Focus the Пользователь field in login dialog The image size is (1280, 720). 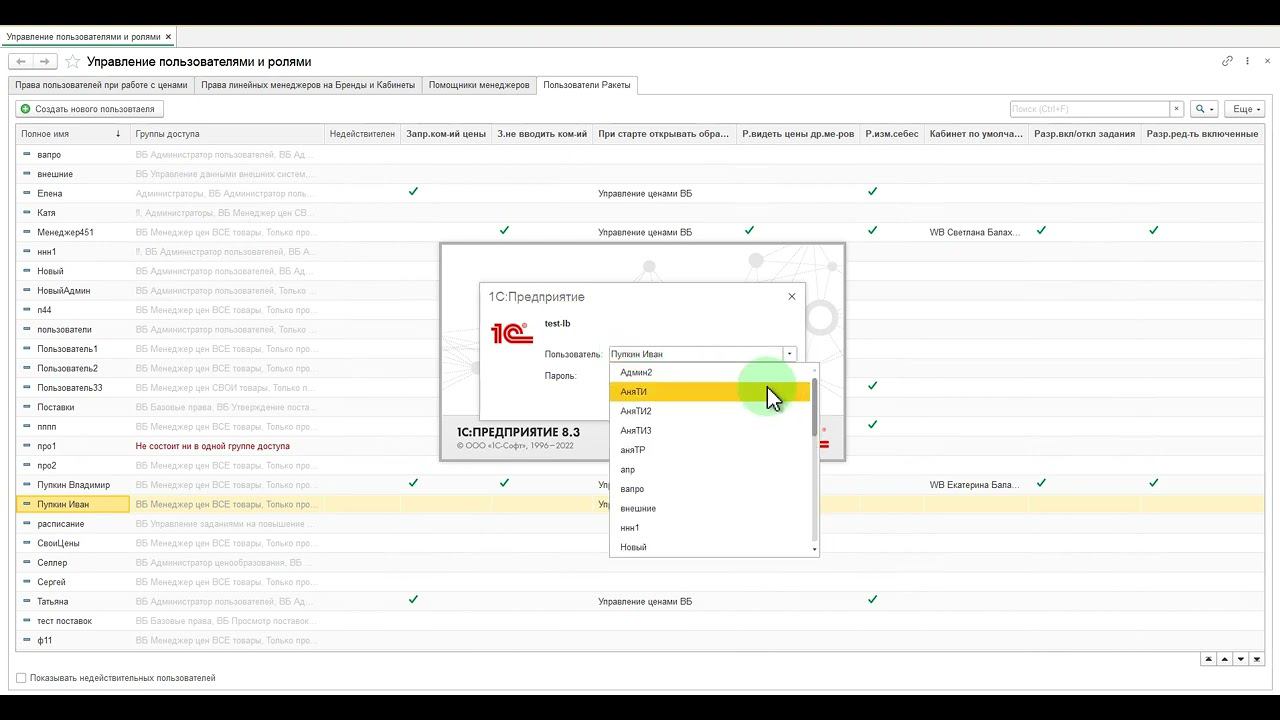coord(696,354)
